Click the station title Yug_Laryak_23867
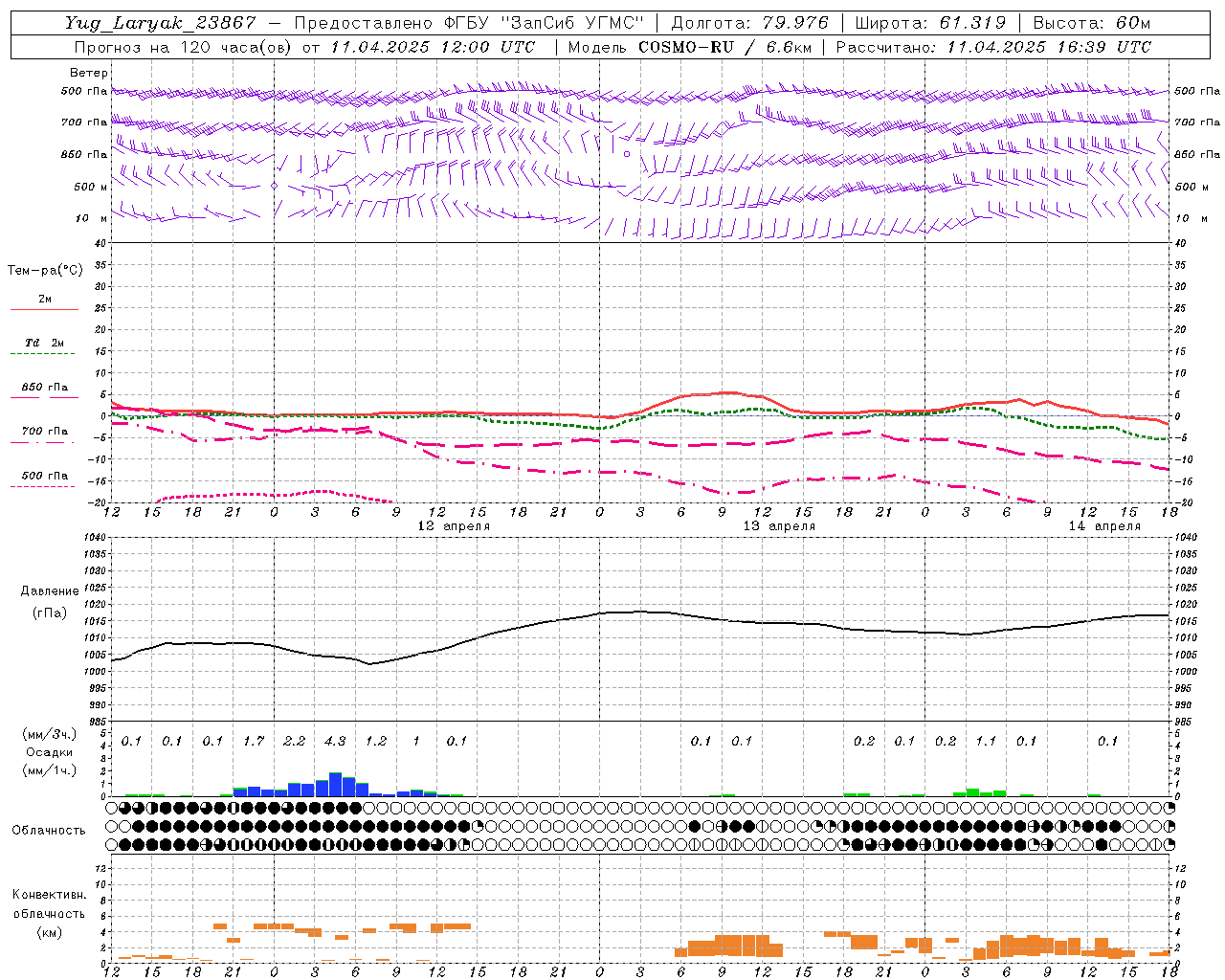Viewport: 1225px width, 980px height. (161, 24)
